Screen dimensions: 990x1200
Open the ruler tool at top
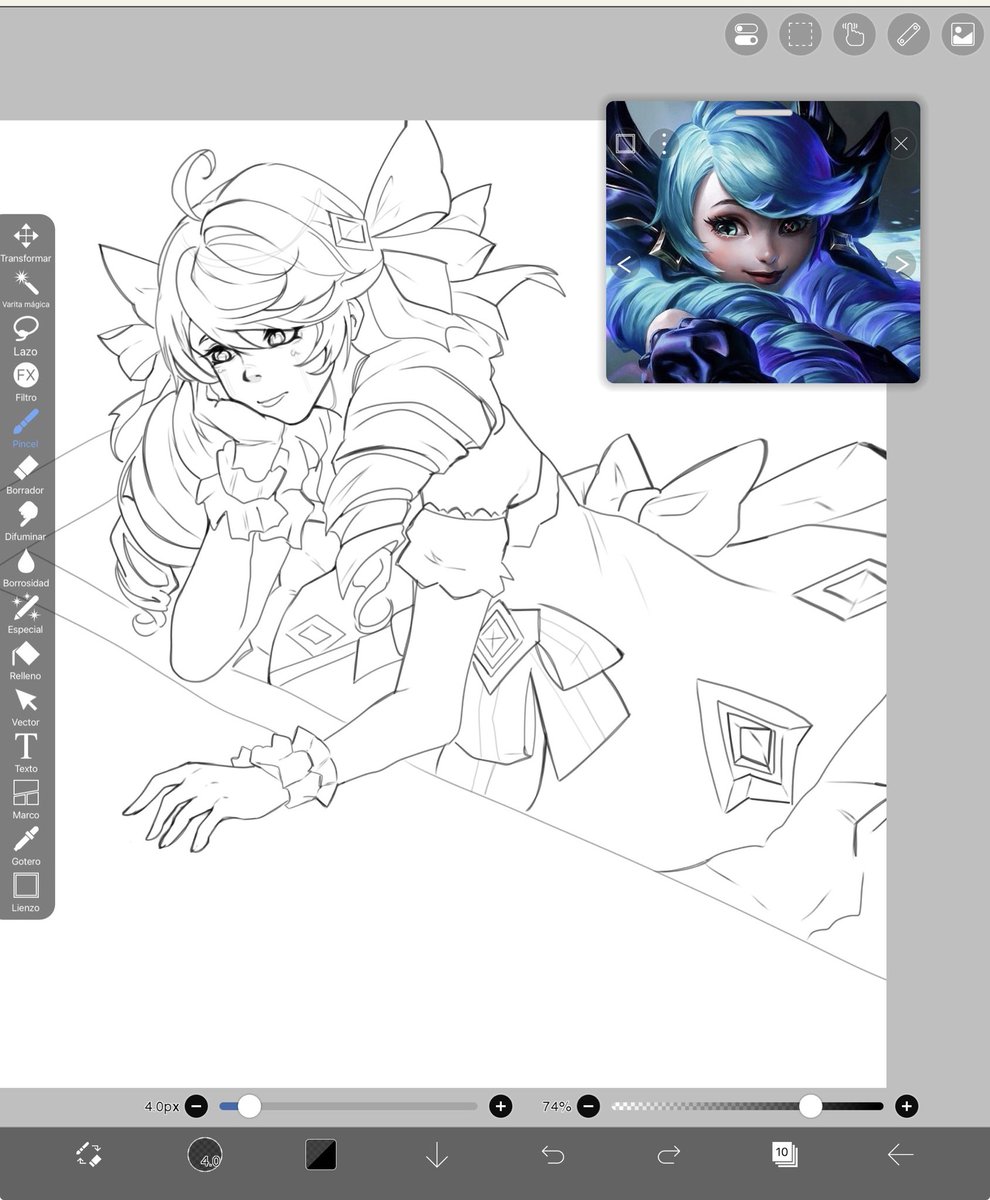click(x=908, y=35)
